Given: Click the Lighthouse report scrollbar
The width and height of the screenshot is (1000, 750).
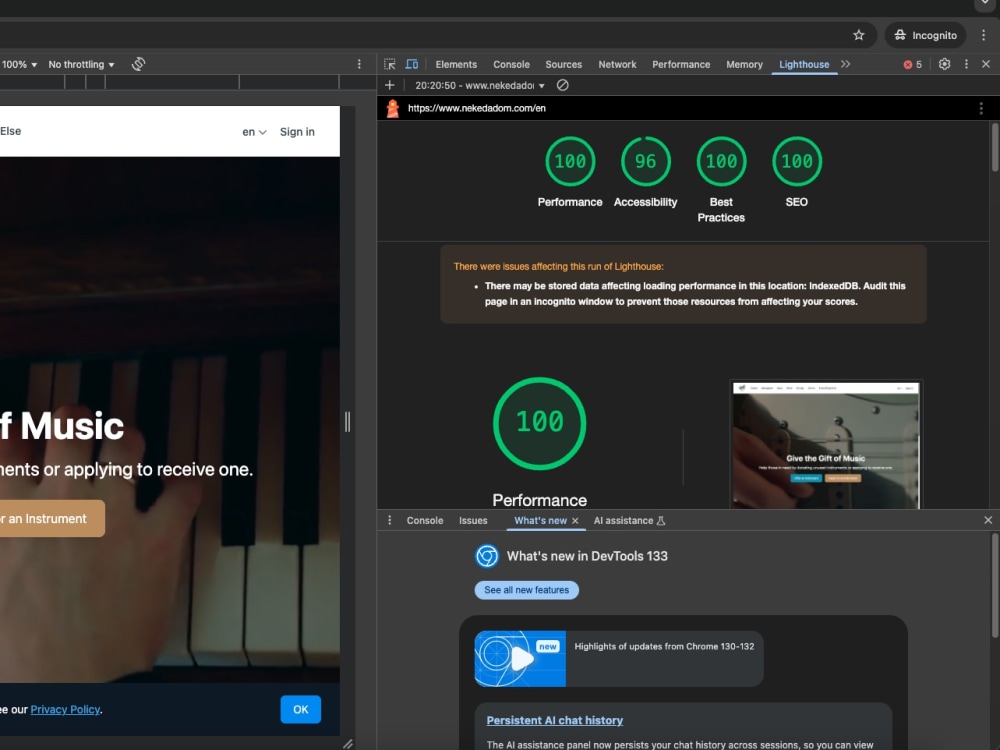Looking at the screenshot, I should [994, 147].
